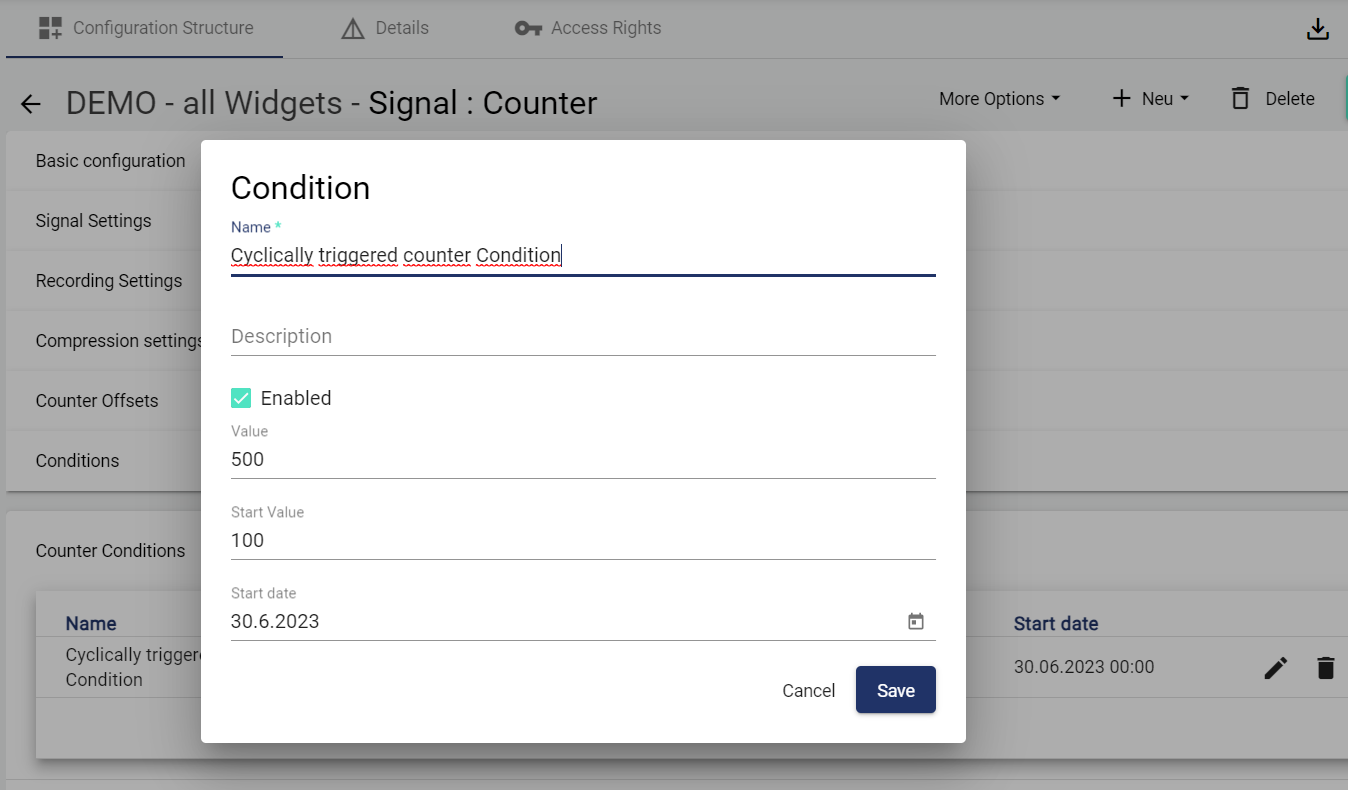
Task: Click the Delete trash icon in header
Action: (x=1241, y=99)
